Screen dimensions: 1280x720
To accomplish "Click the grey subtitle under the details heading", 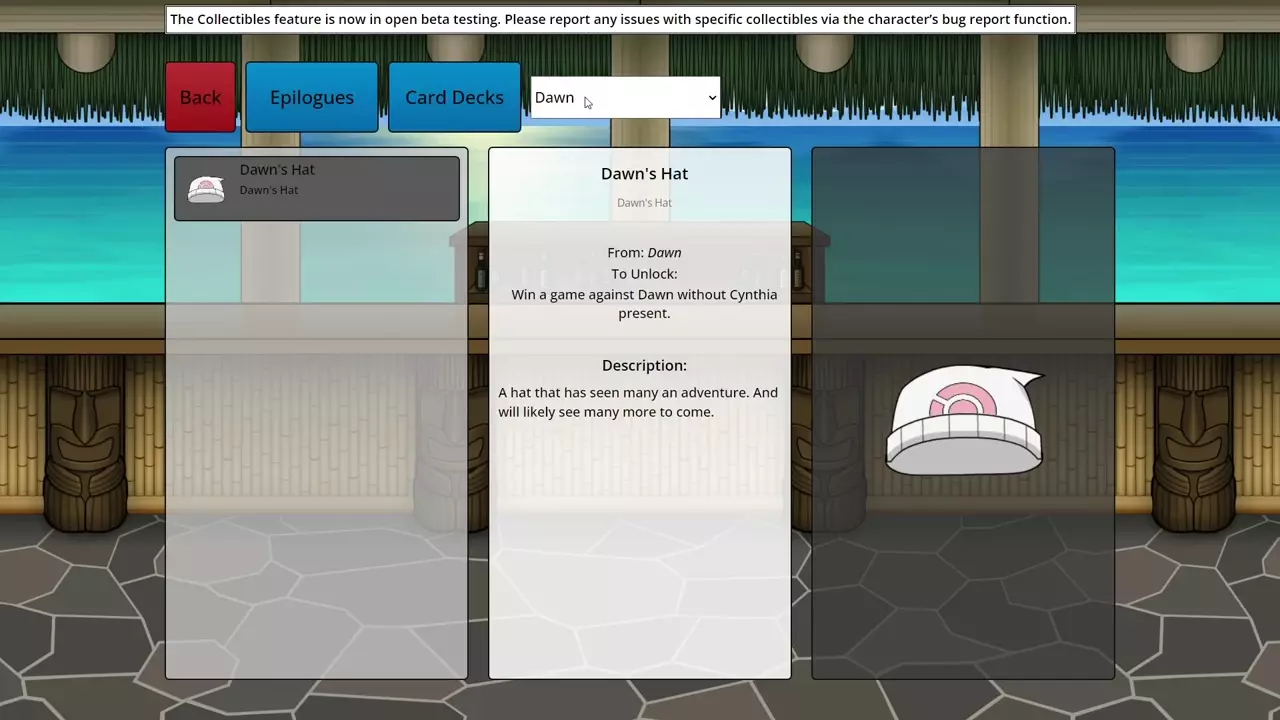I will point(644,203).
